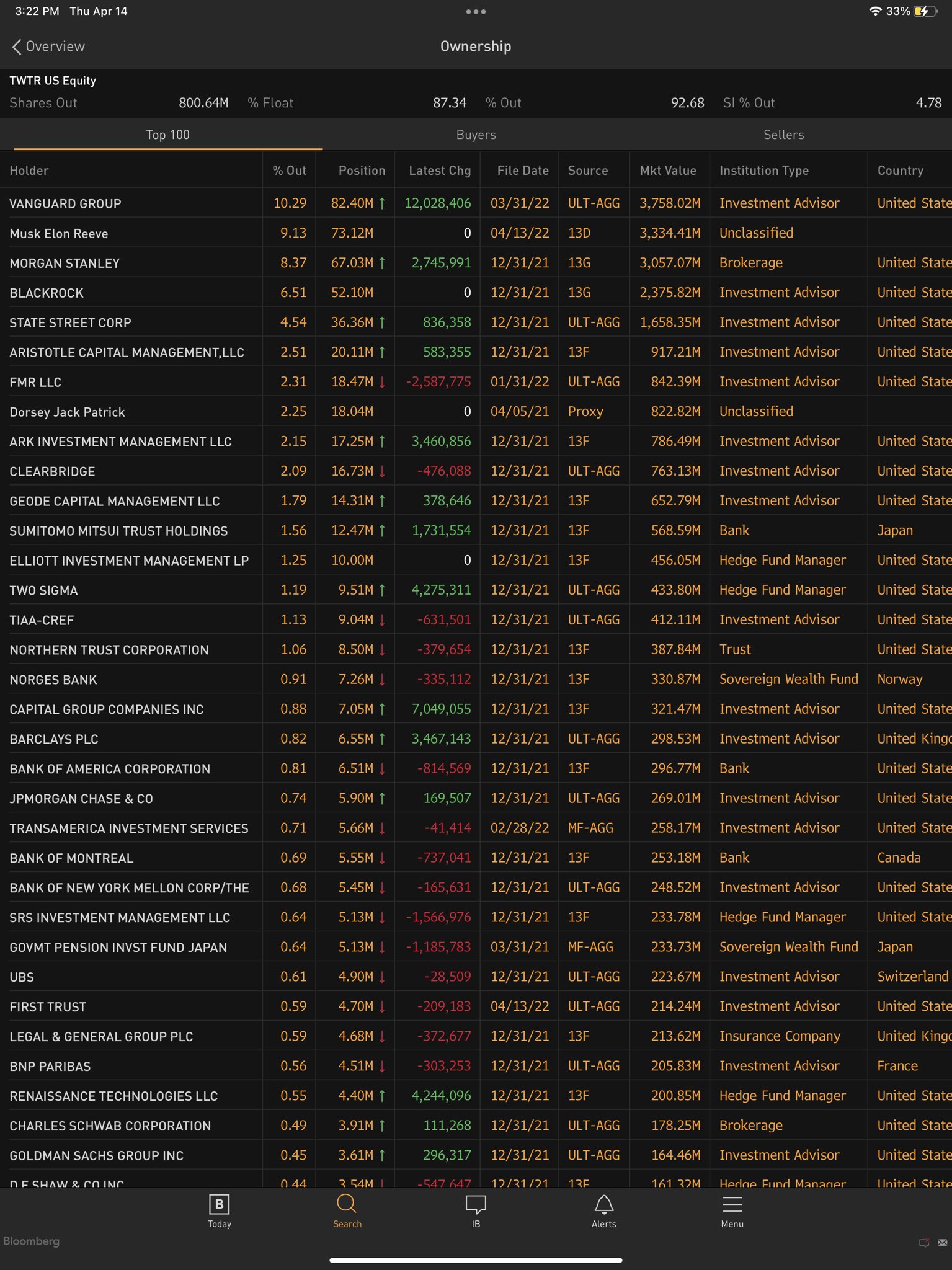The height and width of the screenshot is (1270, 952).
Task: Select GOLDMAN SACHS GROUP INC row
Action: click(476, 1156)
